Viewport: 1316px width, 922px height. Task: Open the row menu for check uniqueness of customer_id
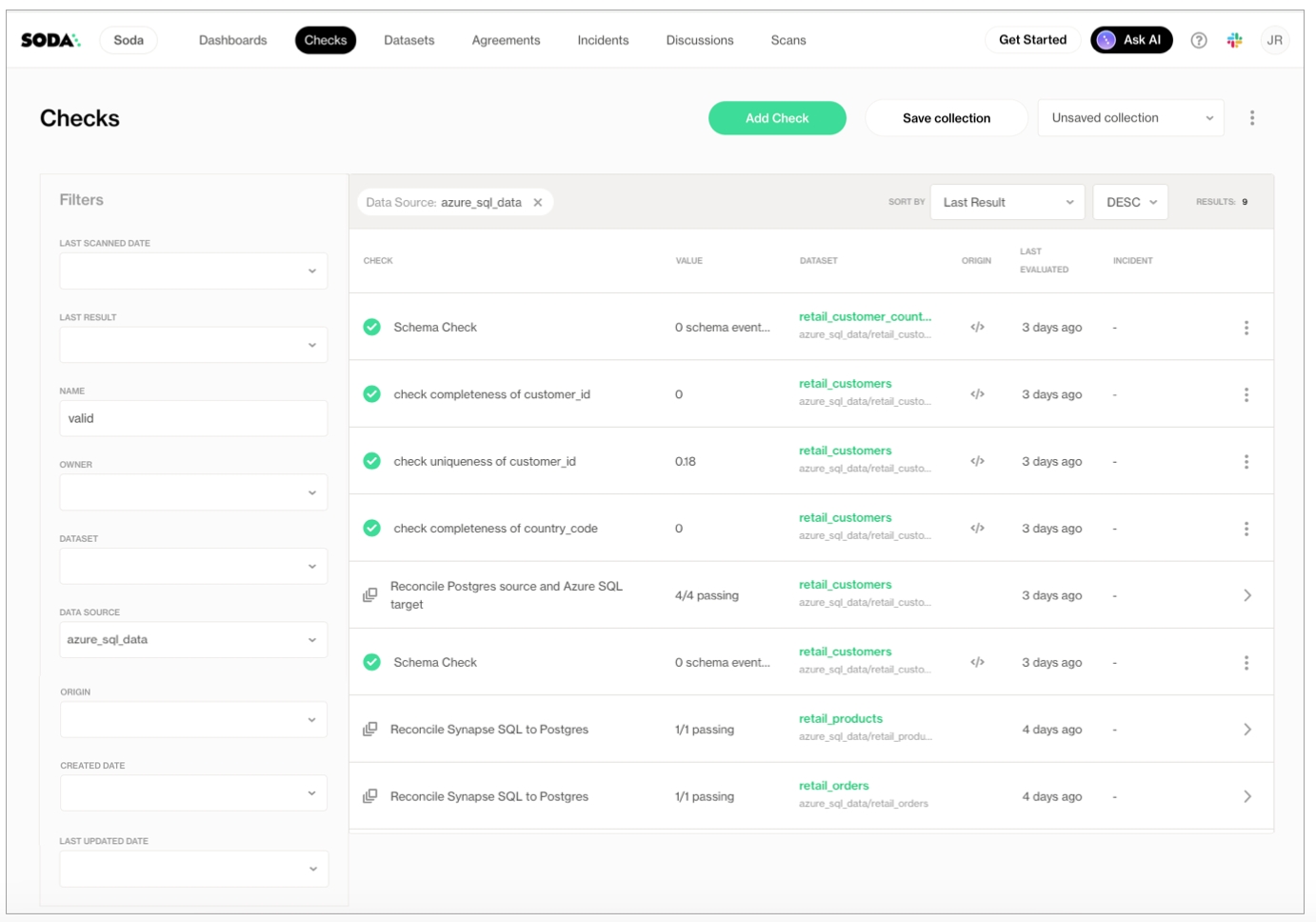pyautogui.click(x=1246, y=462)
